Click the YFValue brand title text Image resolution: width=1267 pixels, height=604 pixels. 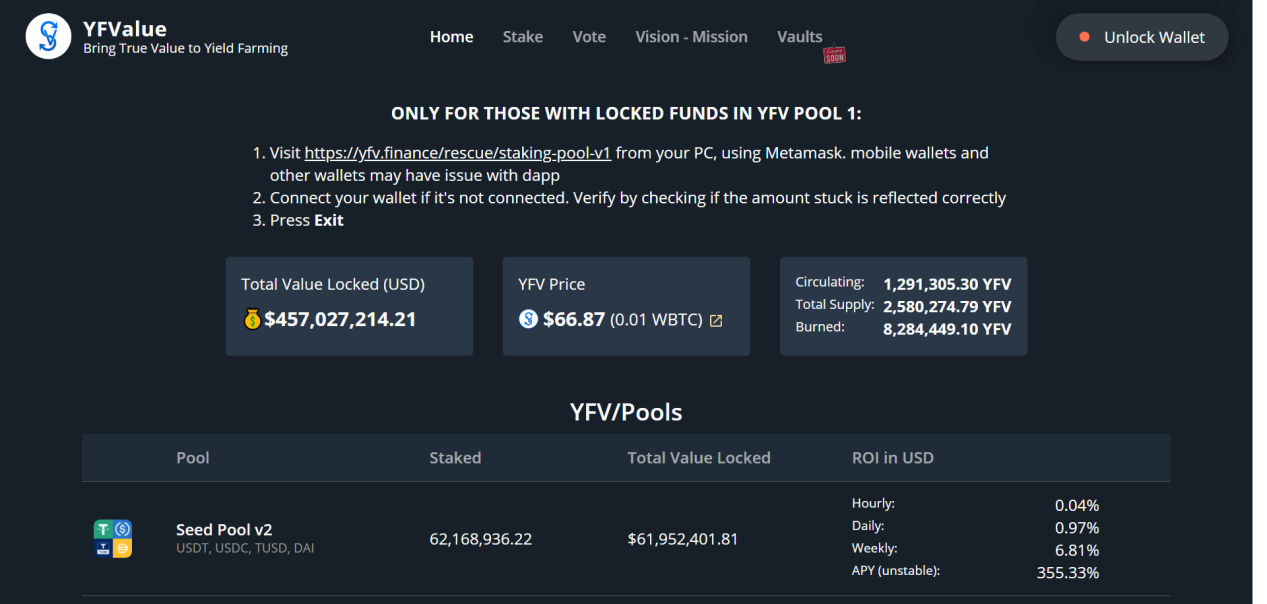[125, 28]
